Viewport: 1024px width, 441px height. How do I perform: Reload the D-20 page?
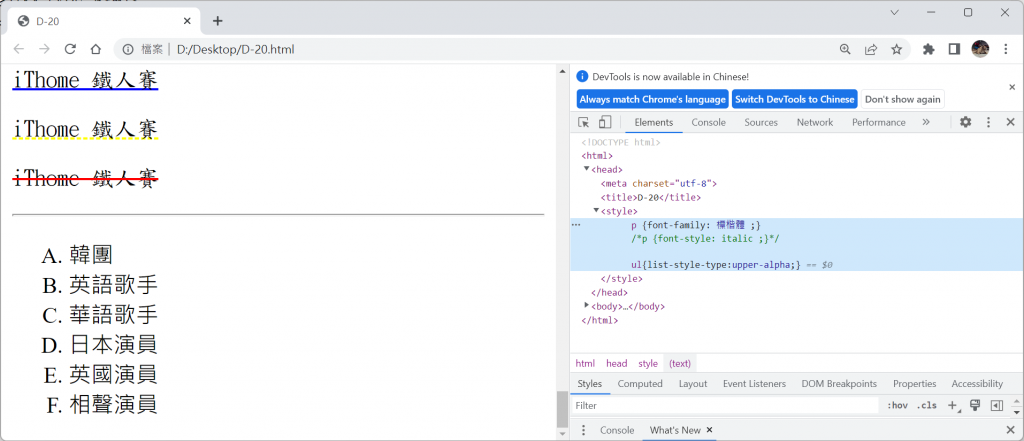(70, 49)
